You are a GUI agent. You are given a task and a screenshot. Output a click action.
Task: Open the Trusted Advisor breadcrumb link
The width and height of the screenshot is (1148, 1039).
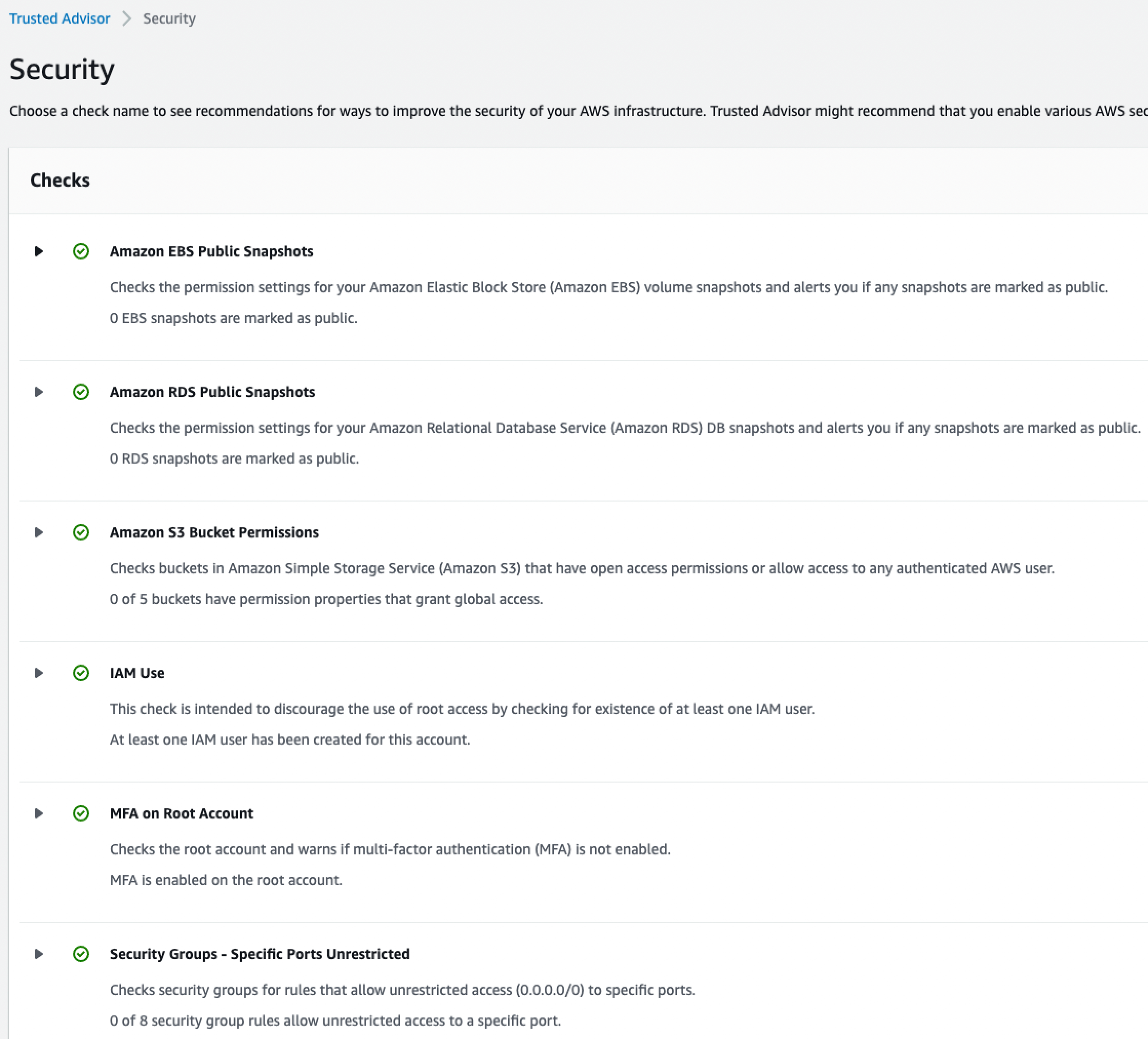point(60,19)
